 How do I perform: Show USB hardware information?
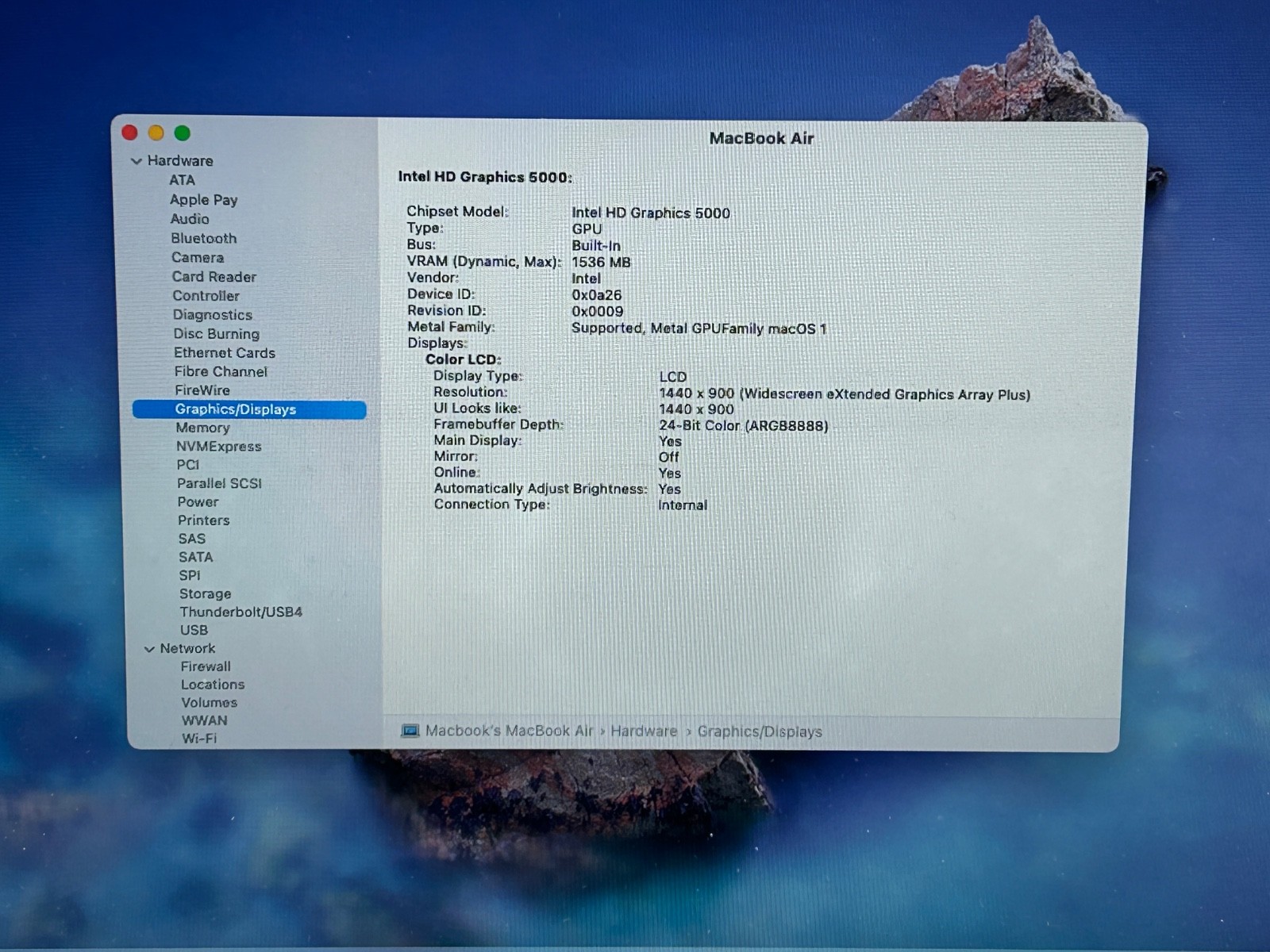coord(194,630)
